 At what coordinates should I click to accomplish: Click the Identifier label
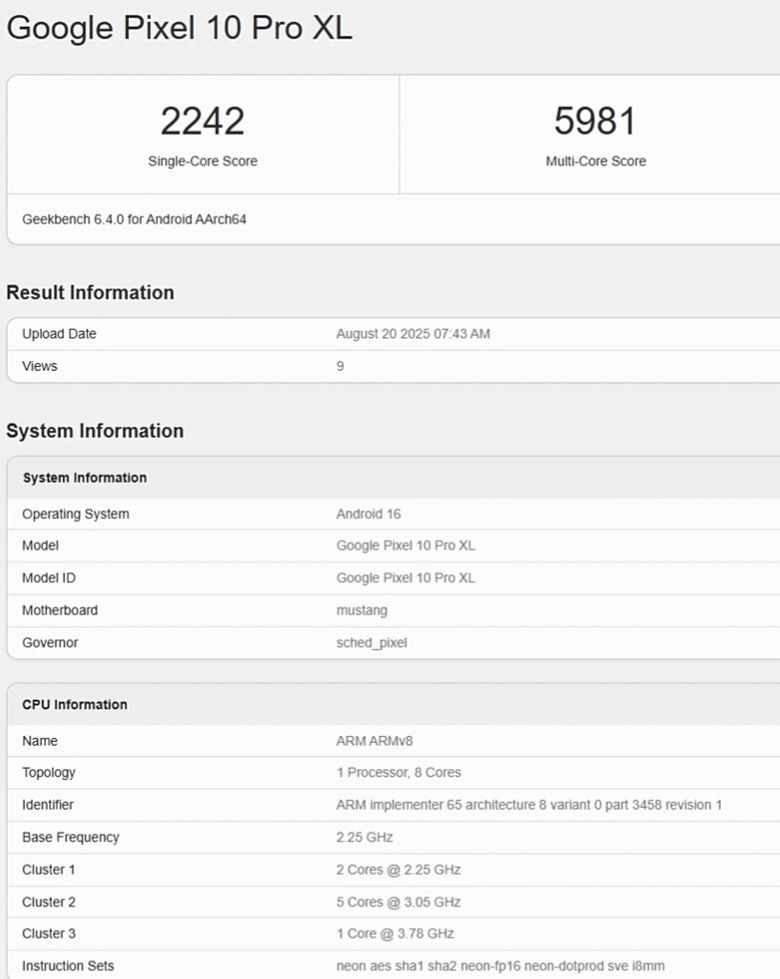(x=48, y=805)
